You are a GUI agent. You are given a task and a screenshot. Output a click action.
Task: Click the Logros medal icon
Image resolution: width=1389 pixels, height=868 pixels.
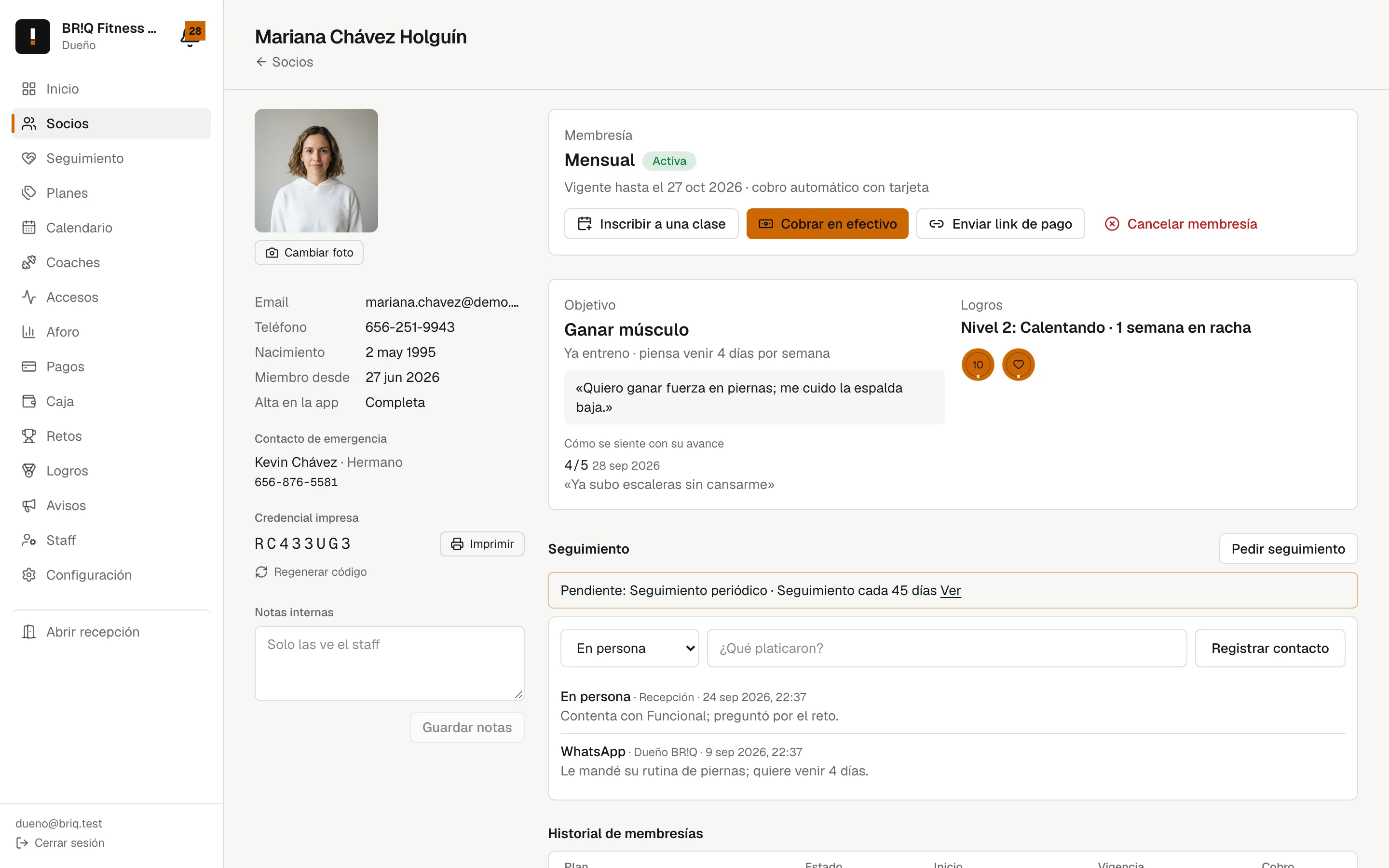tap(29, 471)
